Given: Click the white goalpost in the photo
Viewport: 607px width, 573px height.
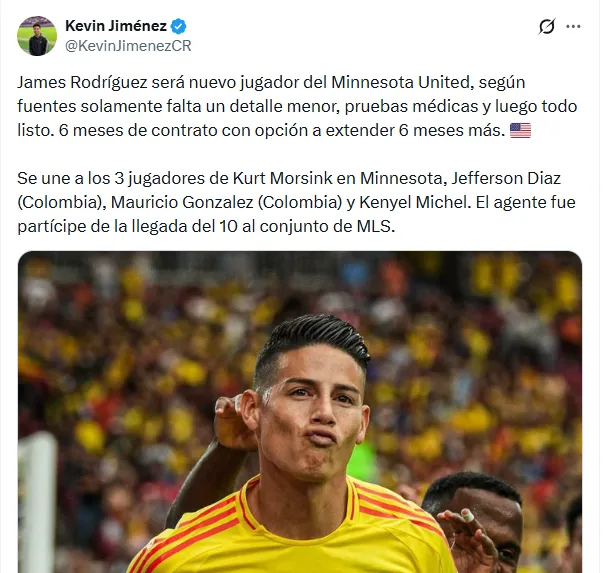Looking at the screenshot, I should (38, 499).
